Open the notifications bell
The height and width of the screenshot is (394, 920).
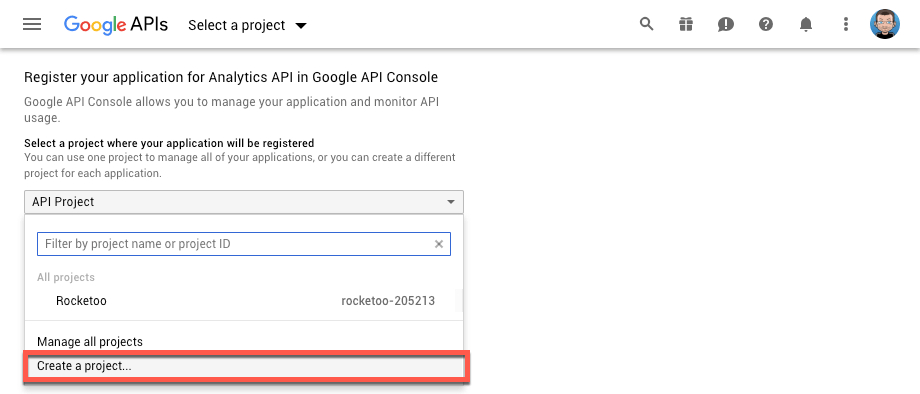pos(806,24)
